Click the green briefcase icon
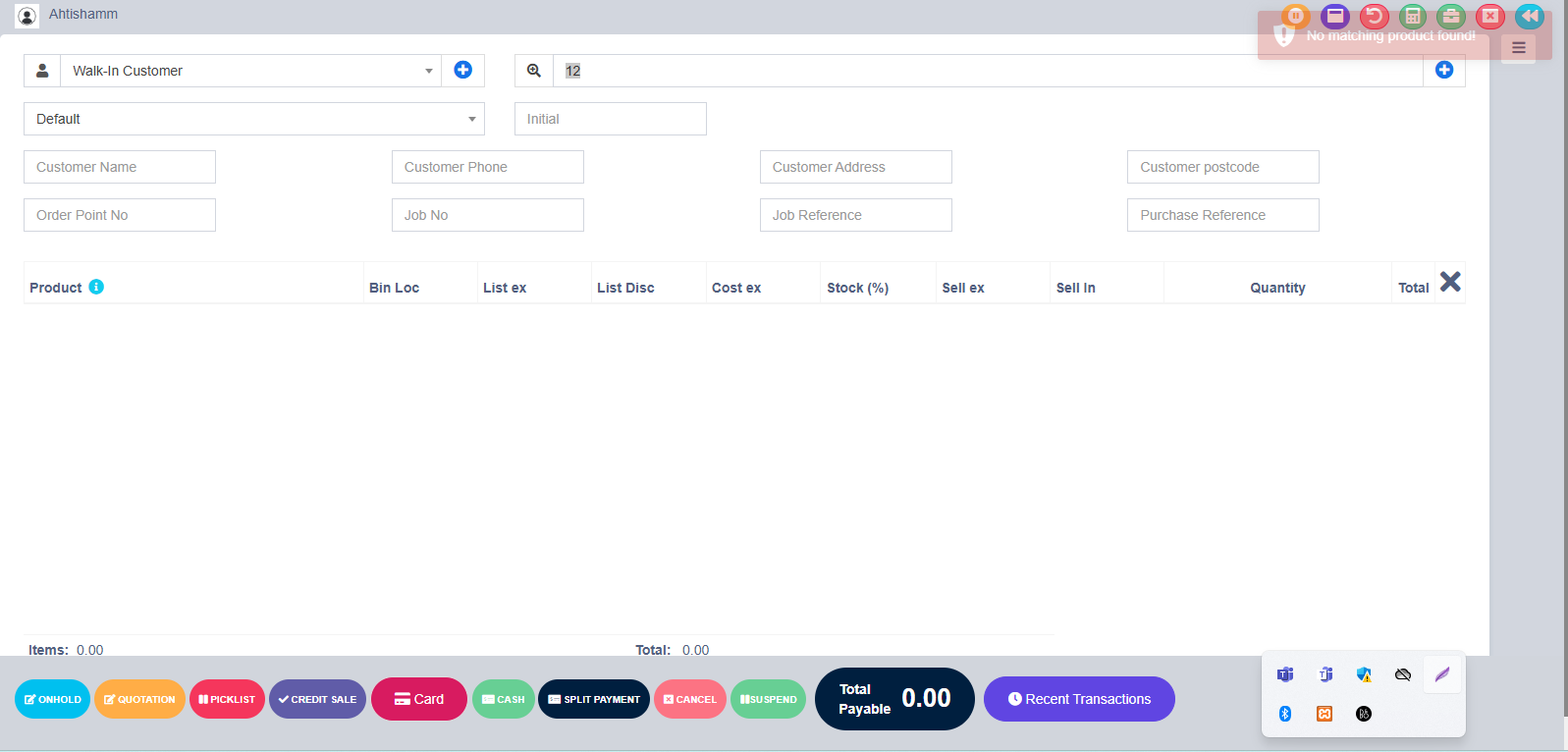The width and height of the screenshot is (1568, 752). click(1451, 16)
